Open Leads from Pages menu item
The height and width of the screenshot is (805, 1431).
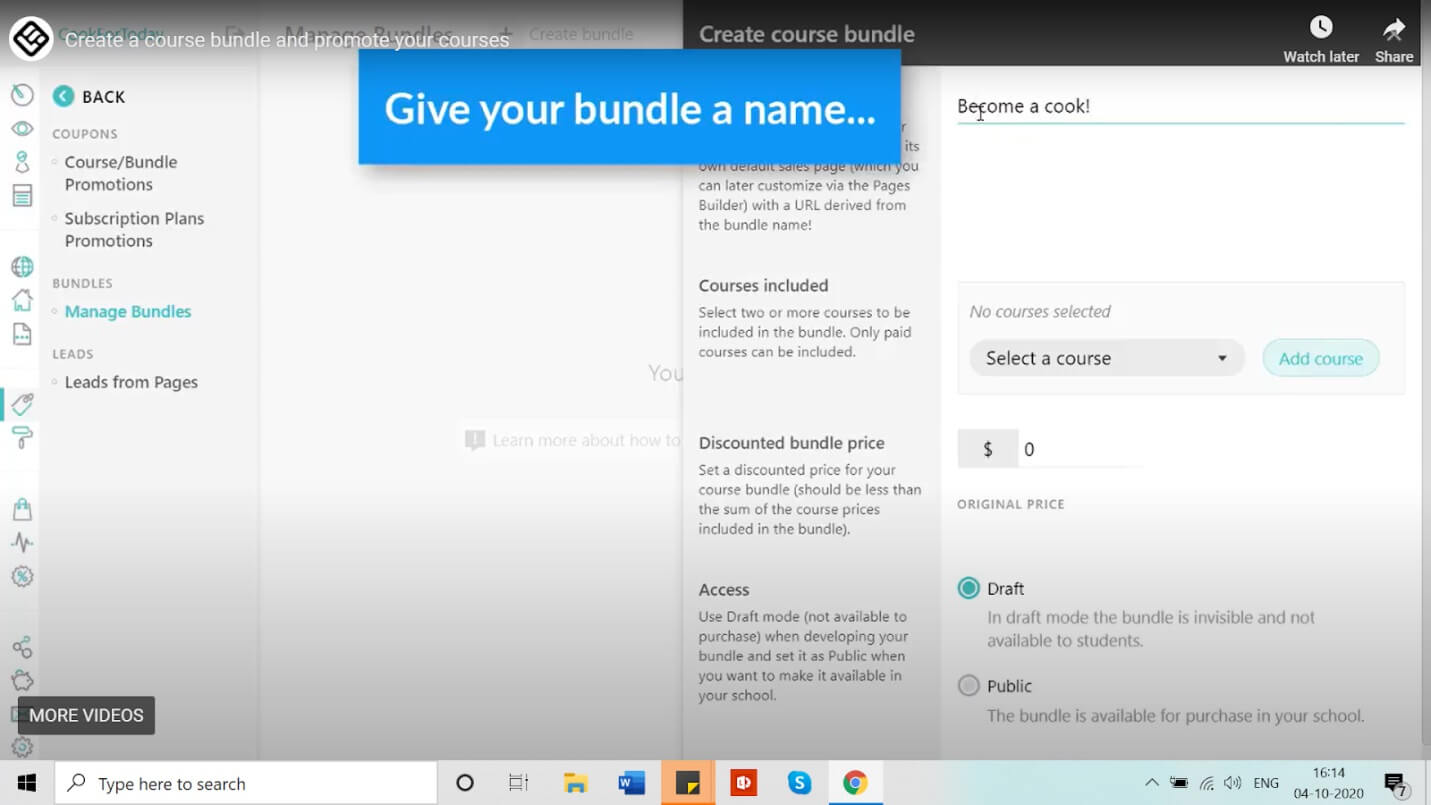tap(131, 382)
